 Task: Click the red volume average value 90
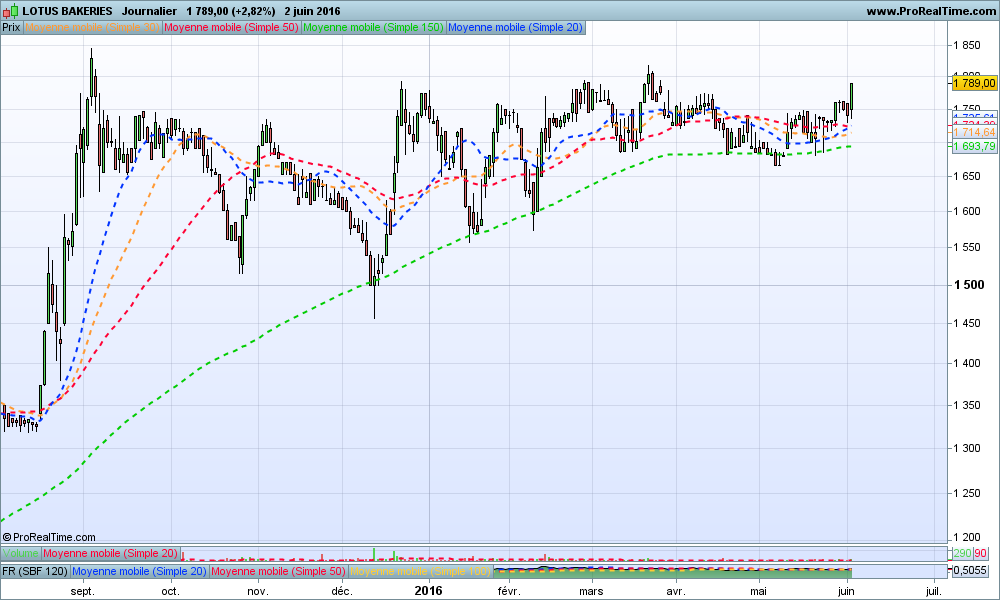point(980,553)
